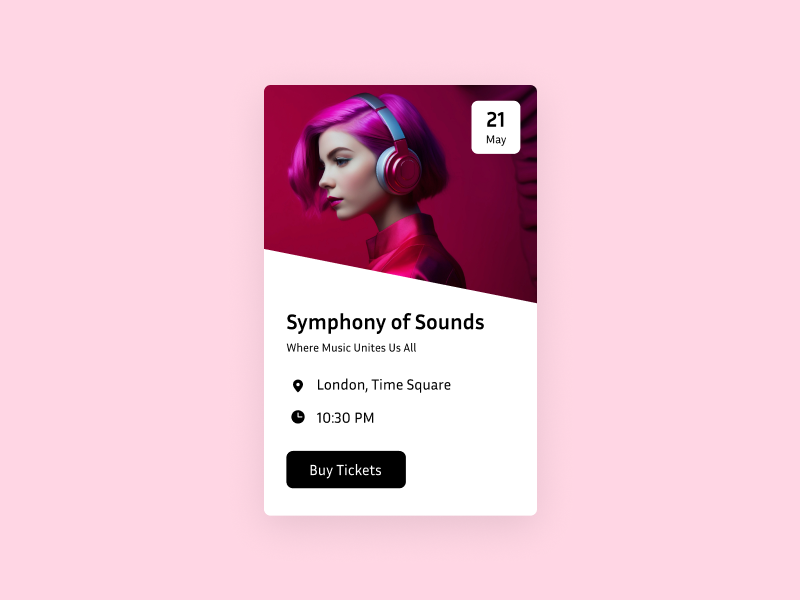Click the clock icon beside 10:30 PM
This screenshot has width=800, height=600.
298,417
